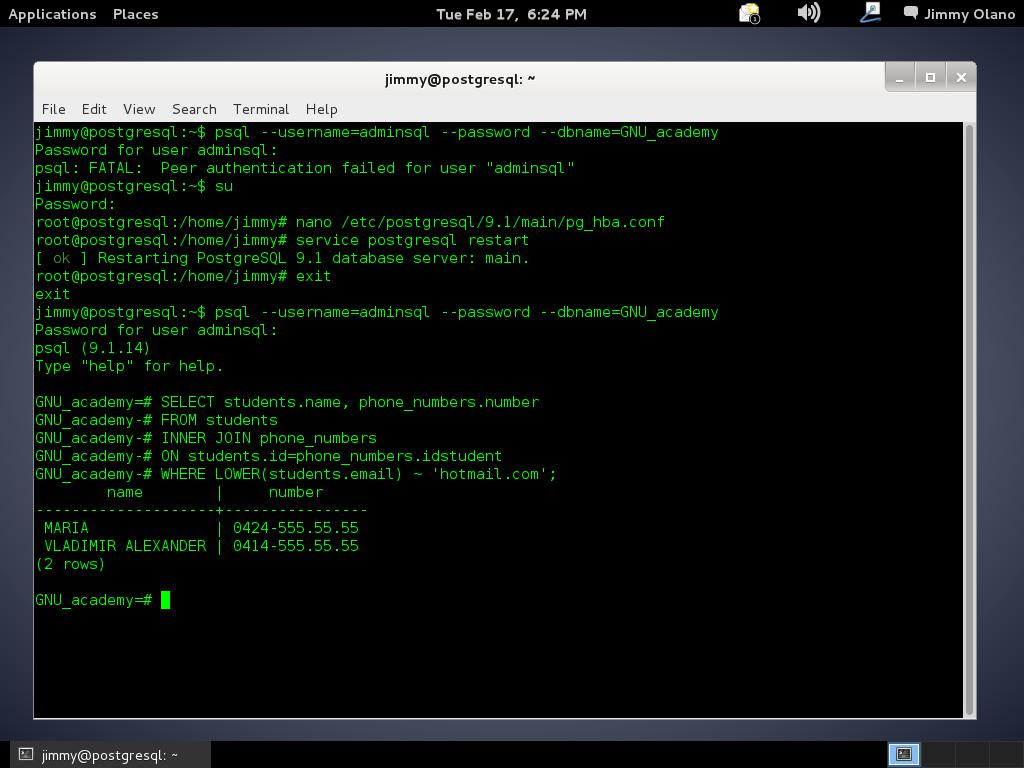Image resolution: width=1024 pixels, height=768 pixels.
Task: Open the View menu
Action: pos(139,109)
